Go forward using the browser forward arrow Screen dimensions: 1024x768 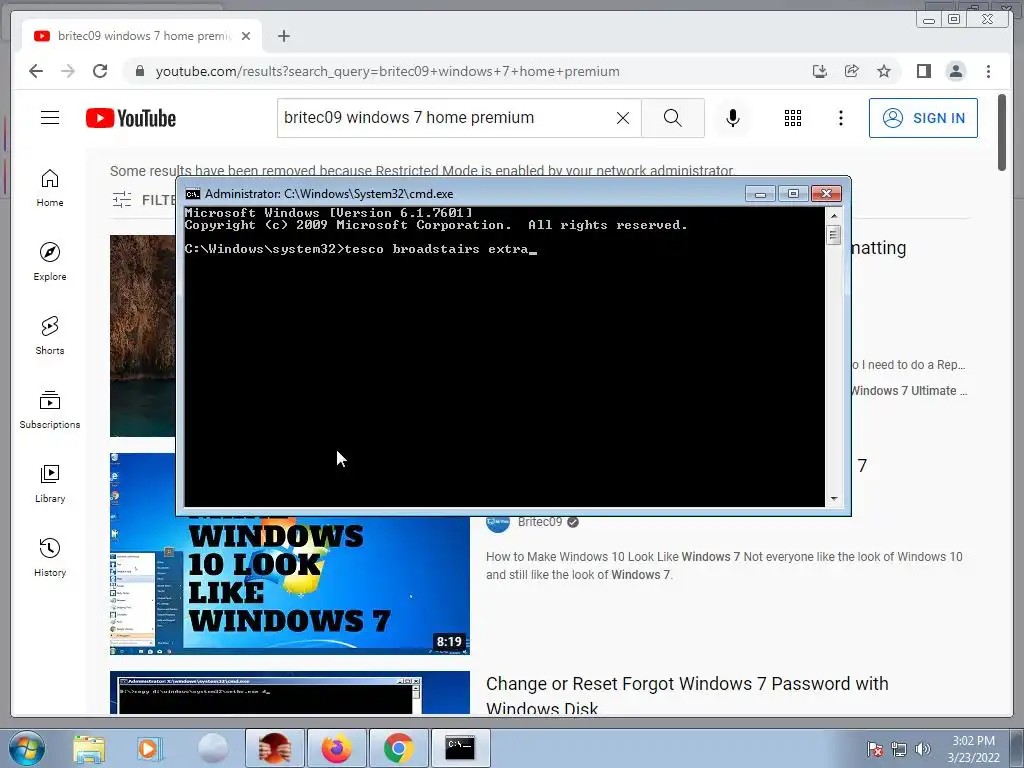tap(68, 71)
